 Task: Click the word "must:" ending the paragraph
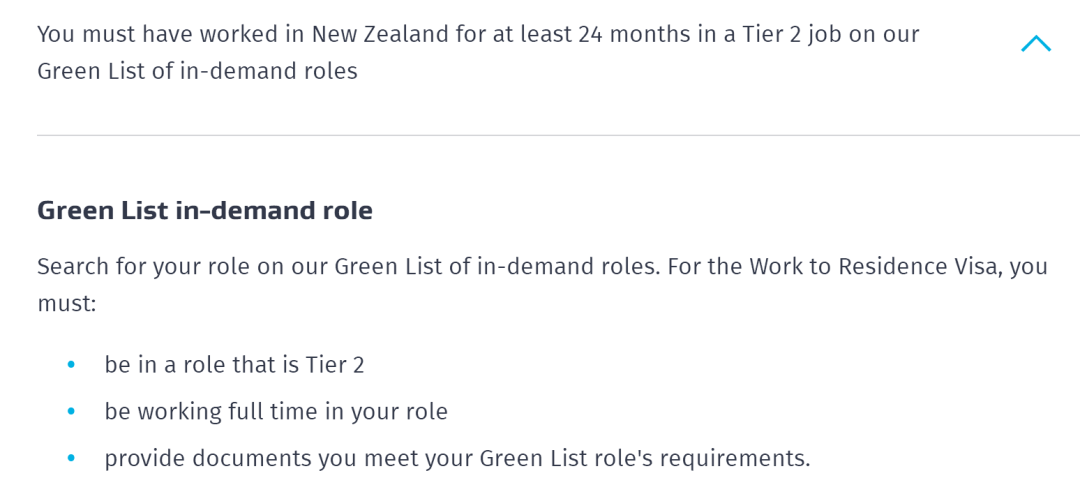(x=67, y=303)
